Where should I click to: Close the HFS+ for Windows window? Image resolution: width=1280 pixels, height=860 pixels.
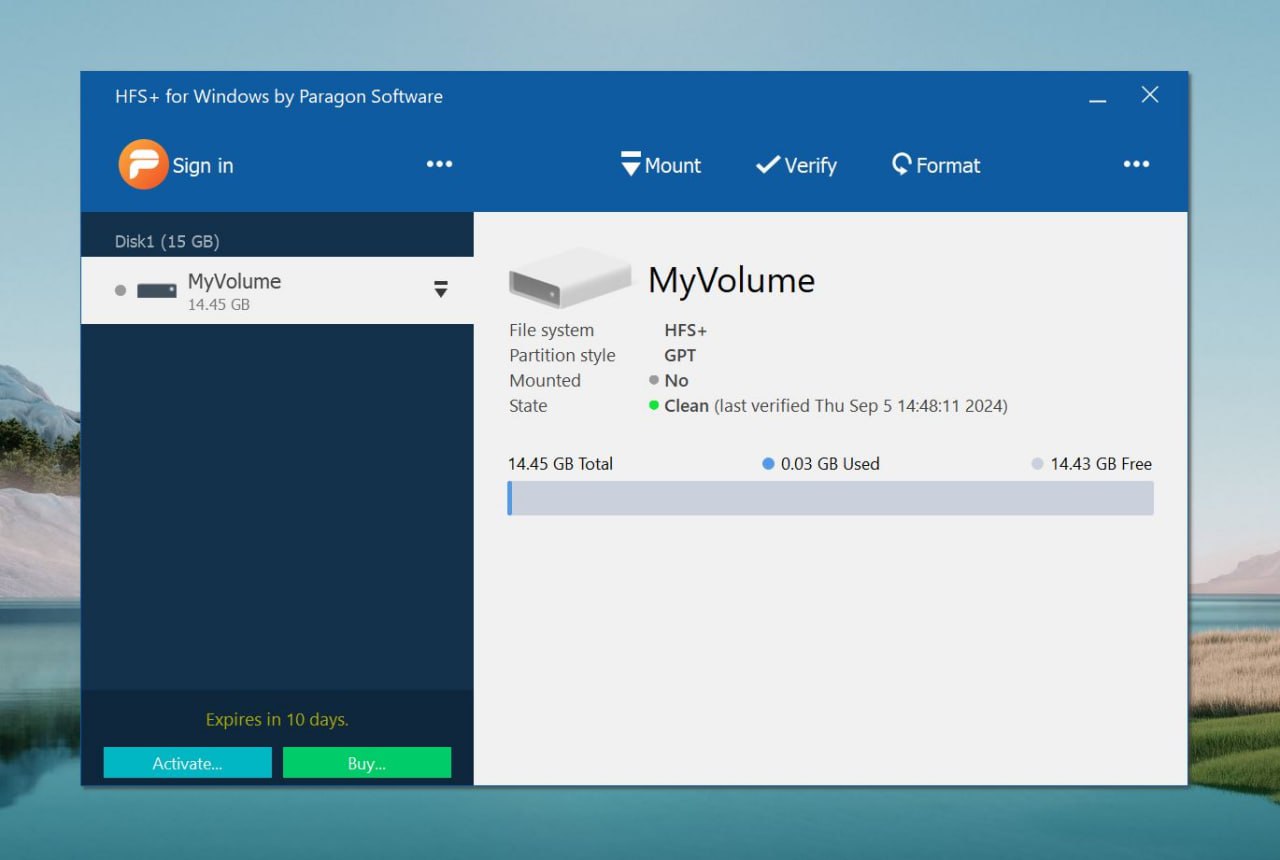[x=1150, y=95]
